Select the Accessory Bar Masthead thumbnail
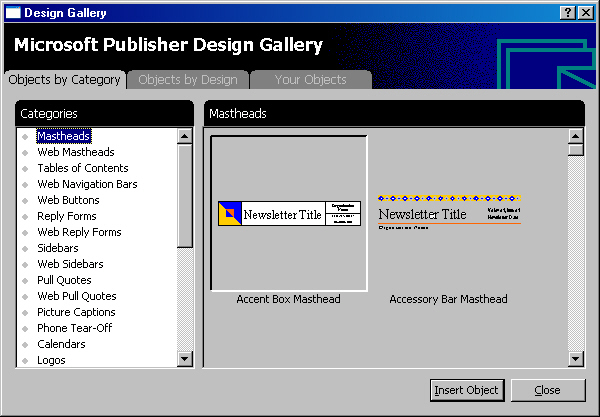Image resolution: width=600 pixels, height=417 pixels. [449, 213]
